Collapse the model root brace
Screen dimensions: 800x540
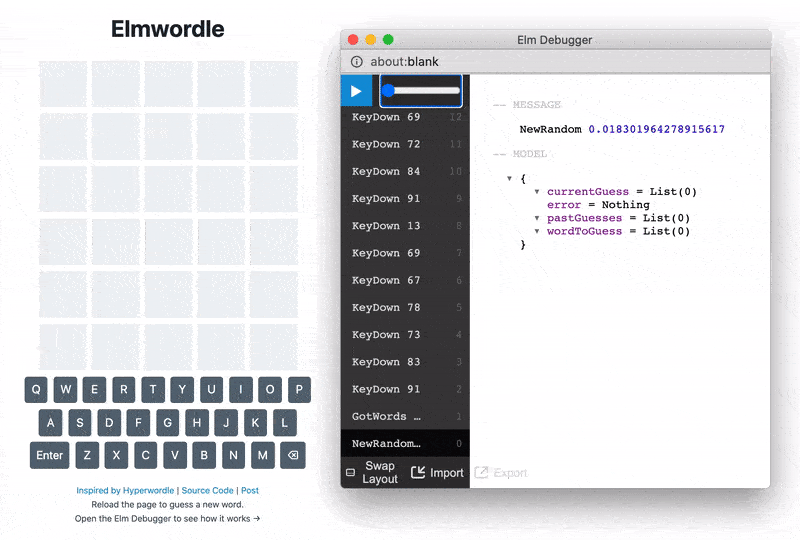pyautogui.click(x=509, y=179)
